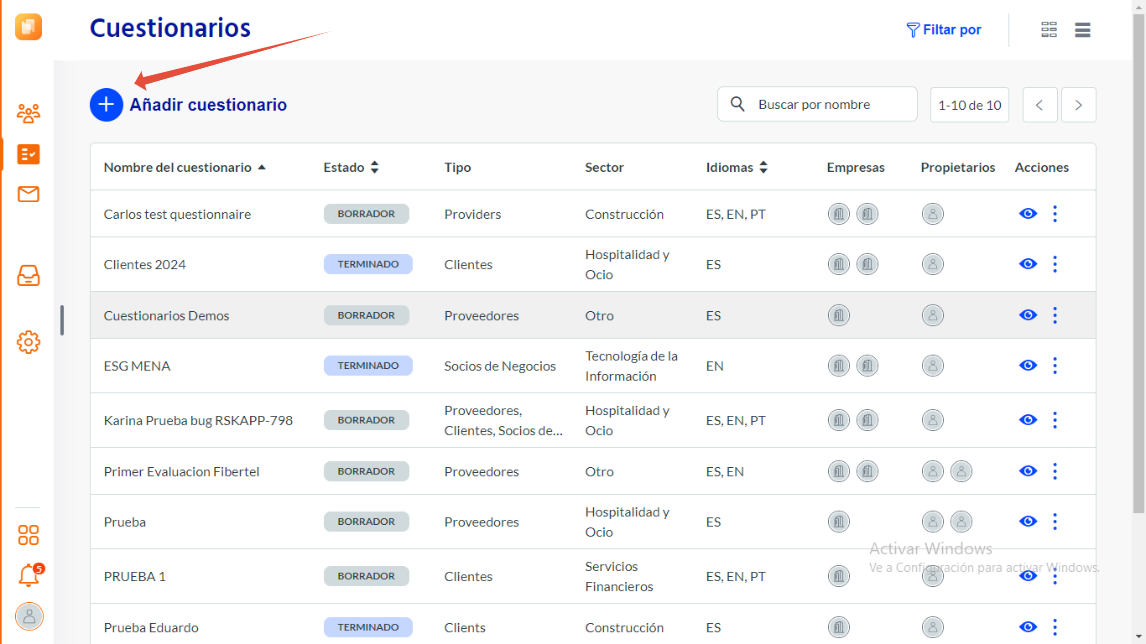Image resolution: width=1146 pixels, height=644 pixels.
Task: View Carlos test questionnaire with eye icon
Action: coord(1028,213)
